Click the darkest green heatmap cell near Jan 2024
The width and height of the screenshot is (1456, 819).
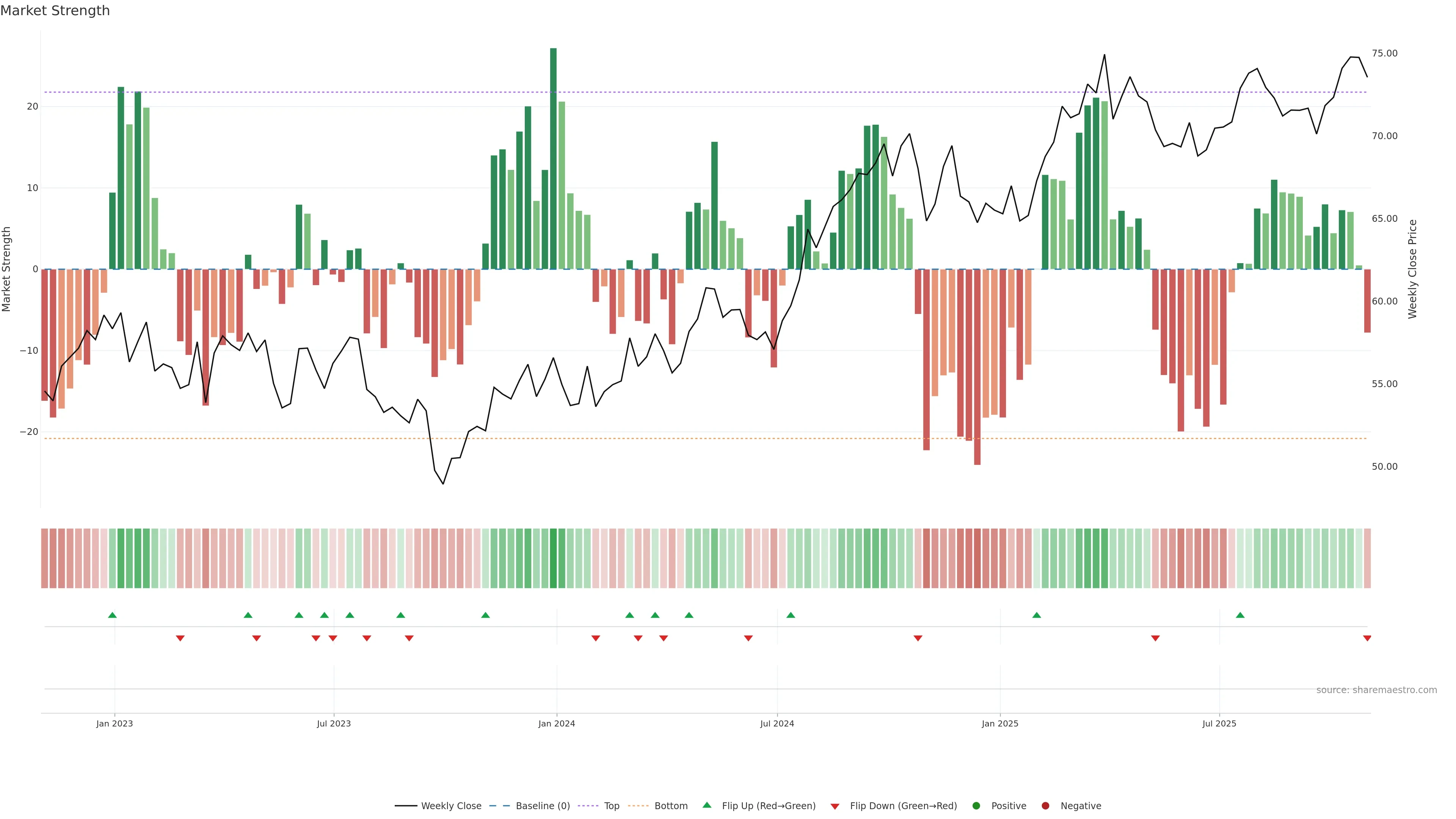tap(553, 559)
